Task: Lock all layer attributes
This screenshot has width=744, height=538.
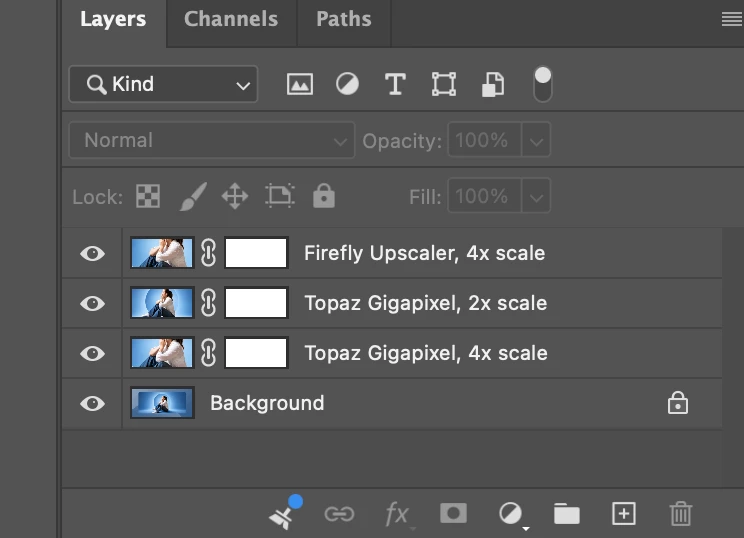Action: coord(324,196)
